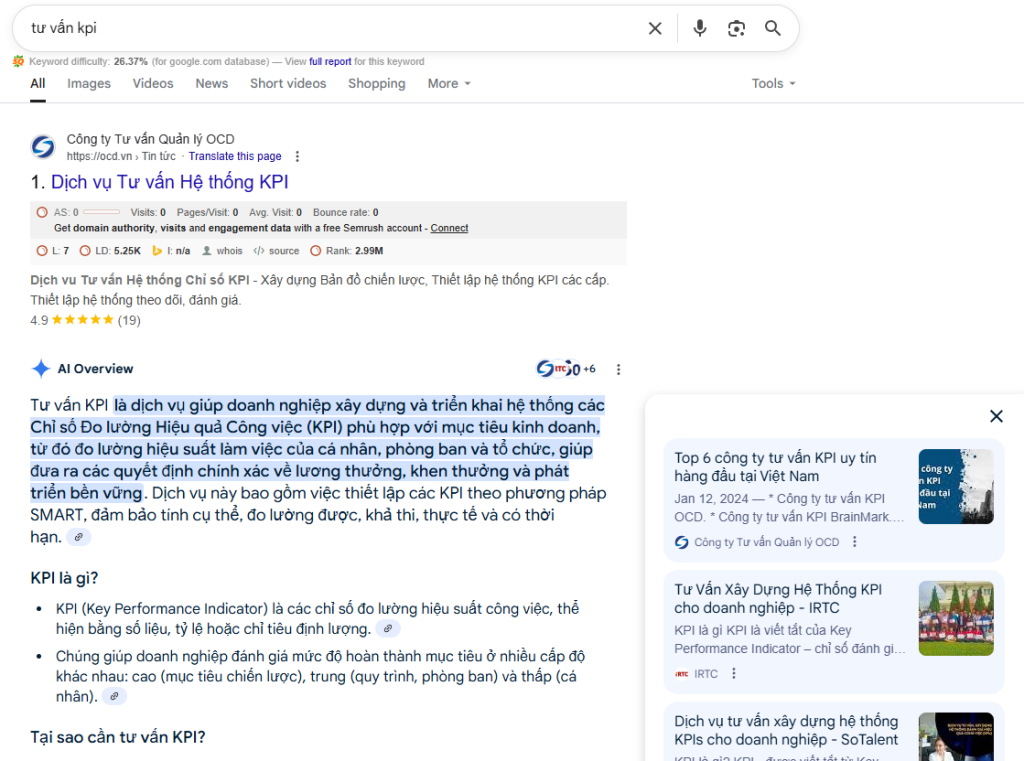Switch to the News tab
Image resolution: width=1024 pixels, height=761 pixels.
pos(212,84)
